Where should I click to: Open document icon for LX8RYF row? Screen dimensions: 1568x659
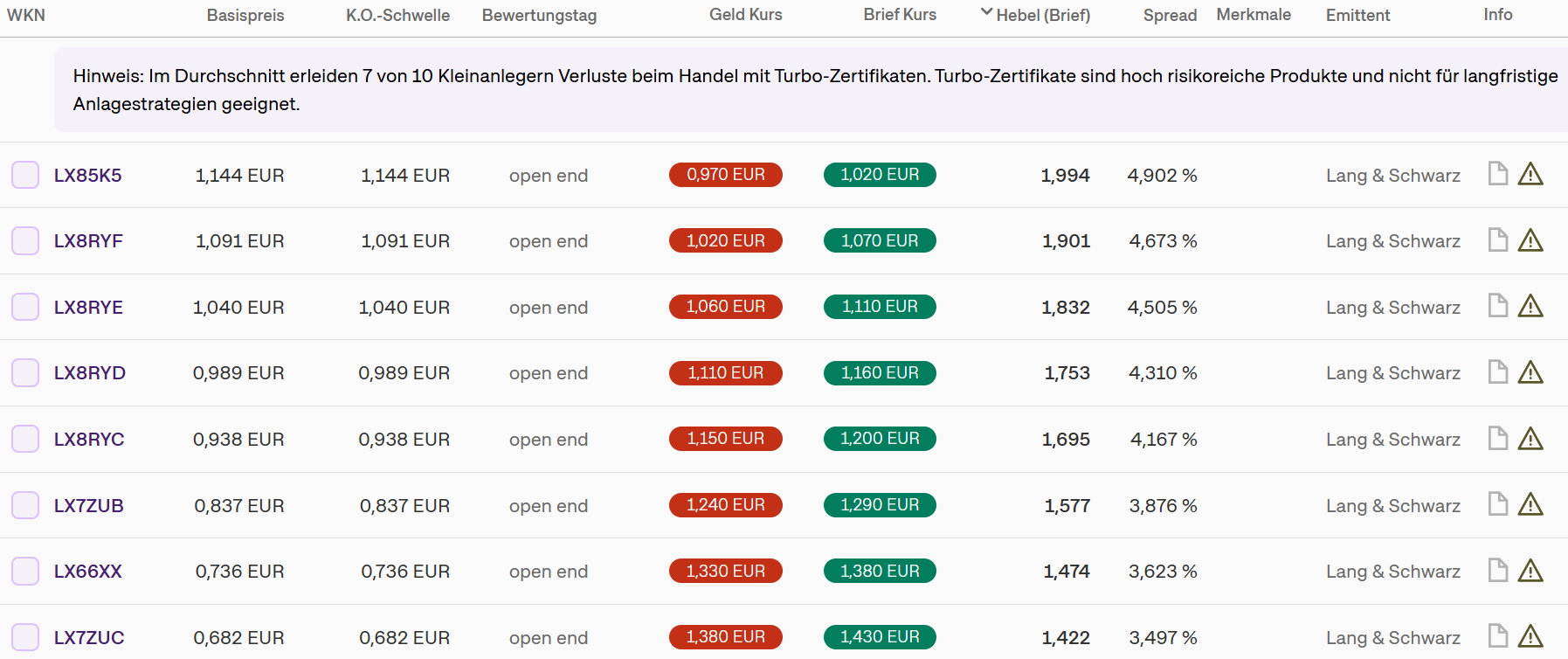(x=1498, y=239)
